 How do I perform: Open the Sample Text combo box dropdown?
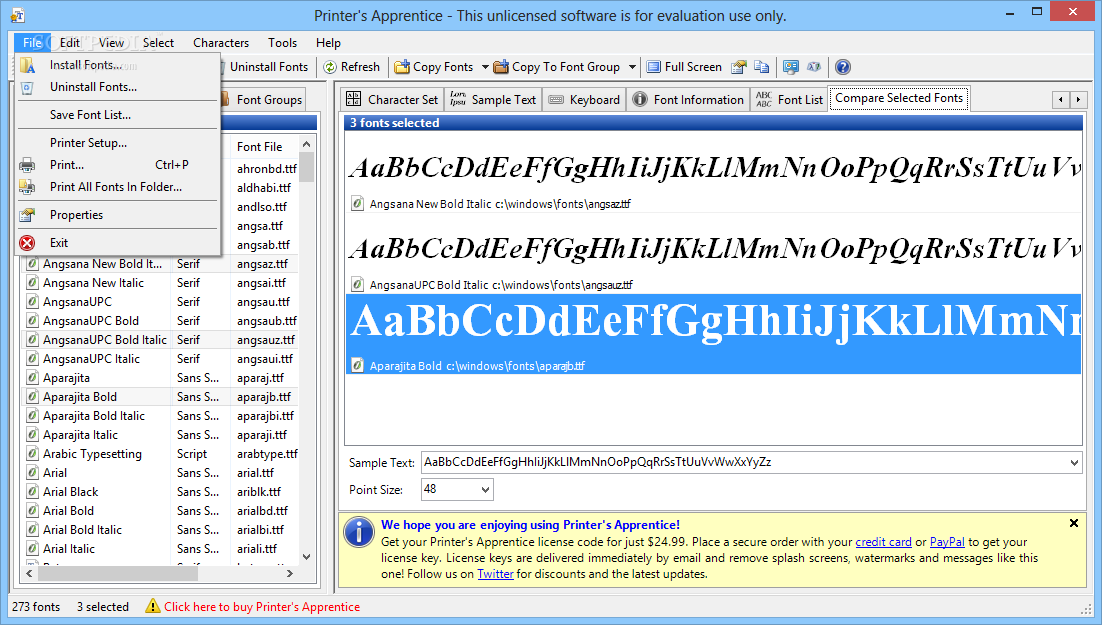(x=1074, y=463)
